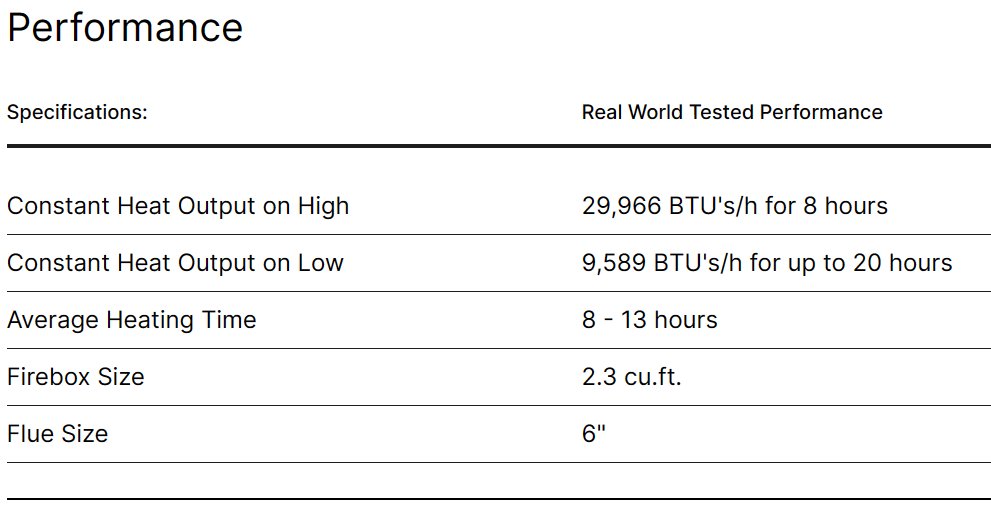The width and height of the screenshot is (991, 508).
Task: Select the 'Flue Size' row label
Action: [x=57, y=434]
